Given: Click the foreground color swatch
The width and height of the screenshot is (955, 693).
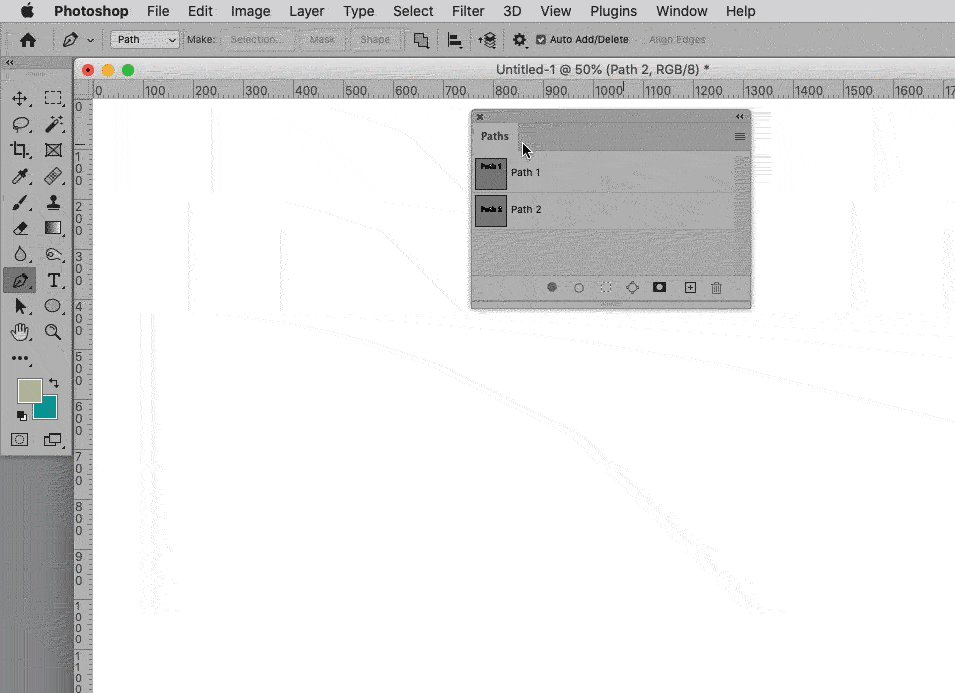Looking at the screenshot, I should (x=29, y=391).
